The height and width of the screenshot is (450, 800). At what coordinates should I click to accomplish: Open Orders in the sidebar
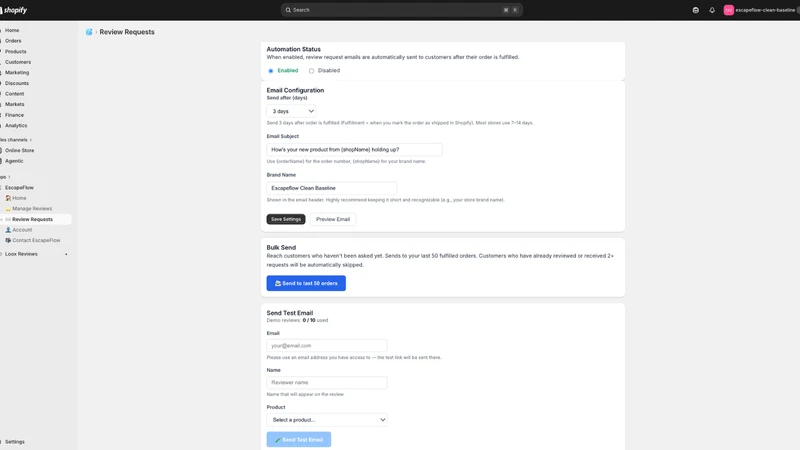coord(13,41)
